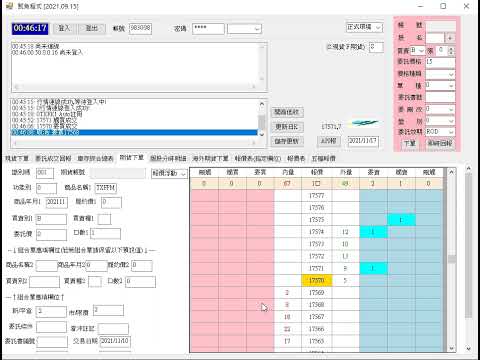
Task: Click the 17569 price cell in the ladder
Action: 317,293
